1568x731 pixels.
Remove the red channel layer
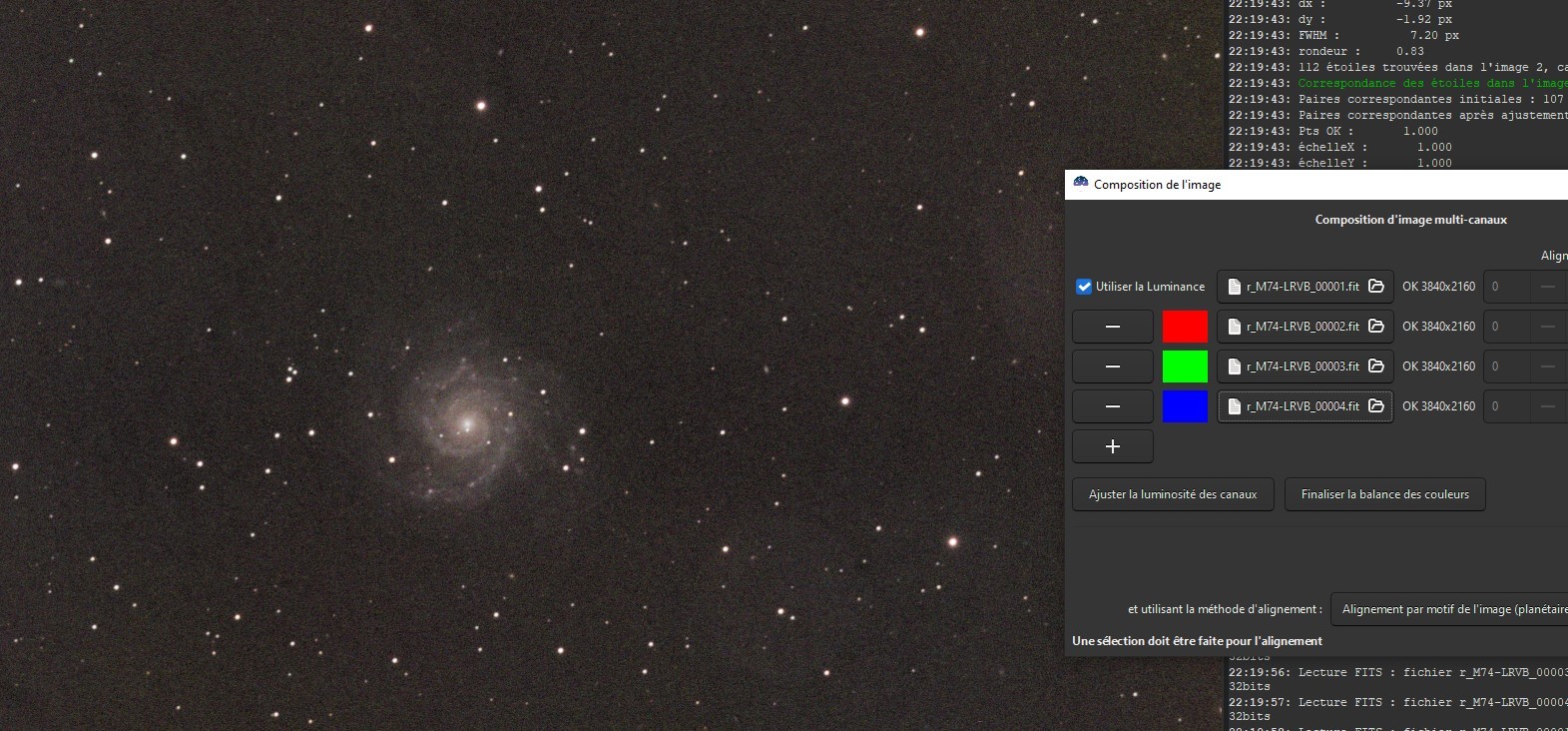tap(1113, 327)
